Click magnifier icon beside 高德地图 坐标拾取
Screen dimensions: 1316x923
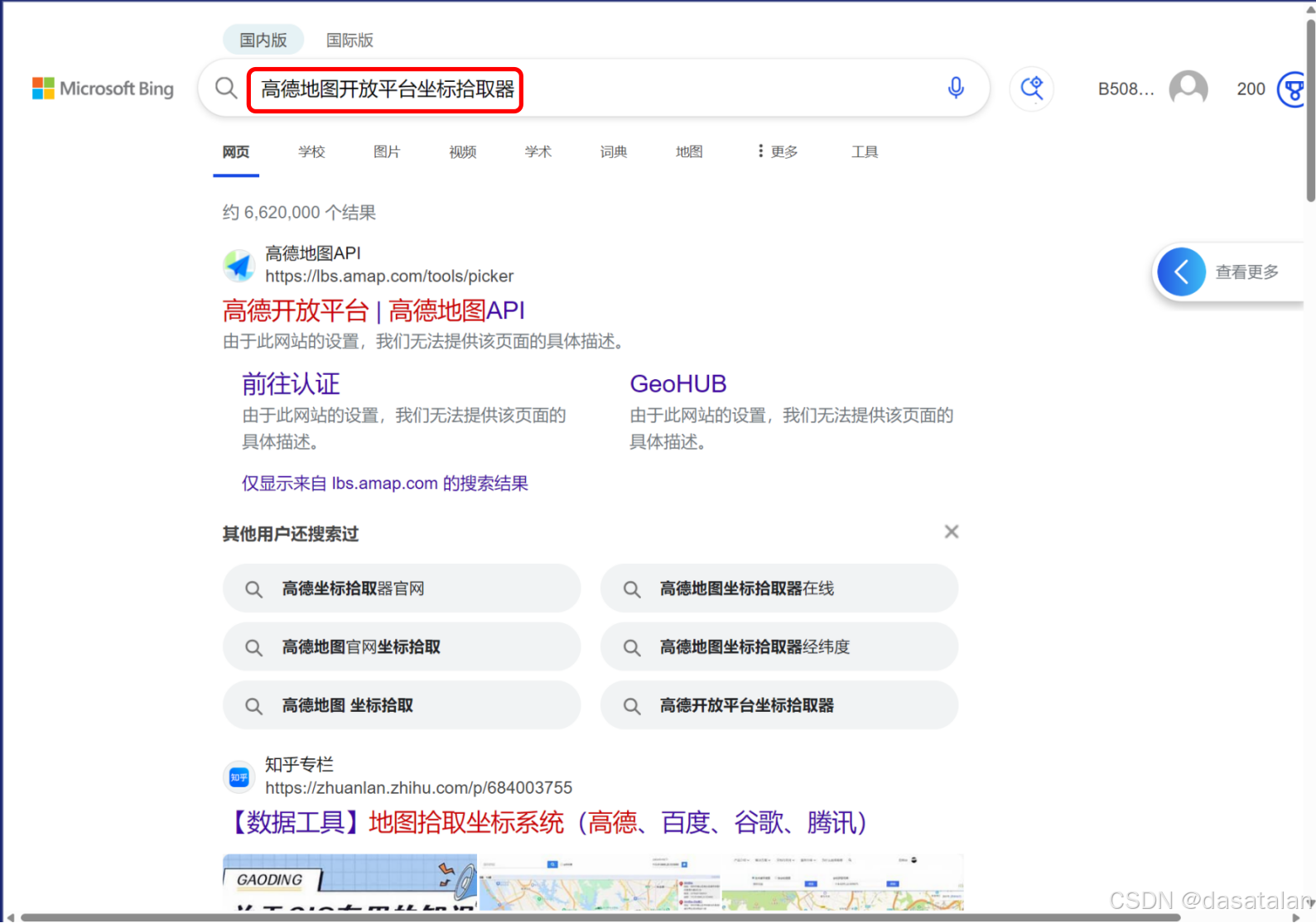tap(254, 706)
